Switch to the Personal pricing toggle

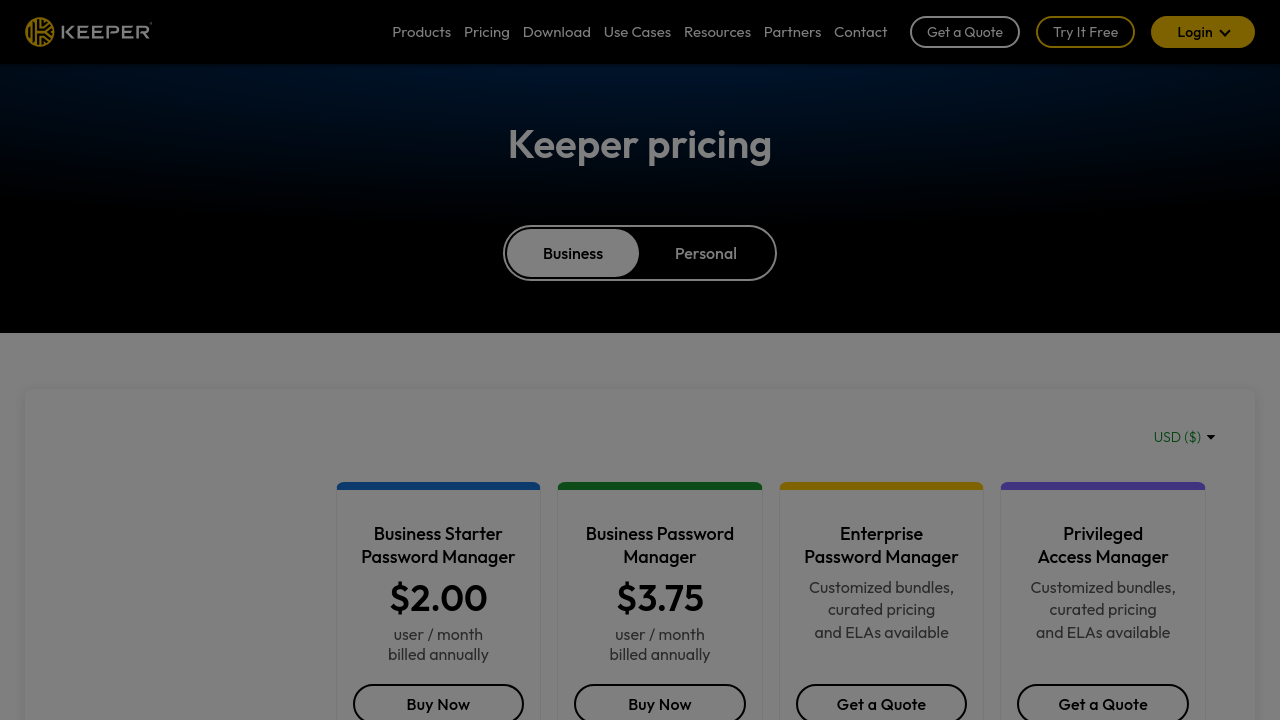pos(705,253)
